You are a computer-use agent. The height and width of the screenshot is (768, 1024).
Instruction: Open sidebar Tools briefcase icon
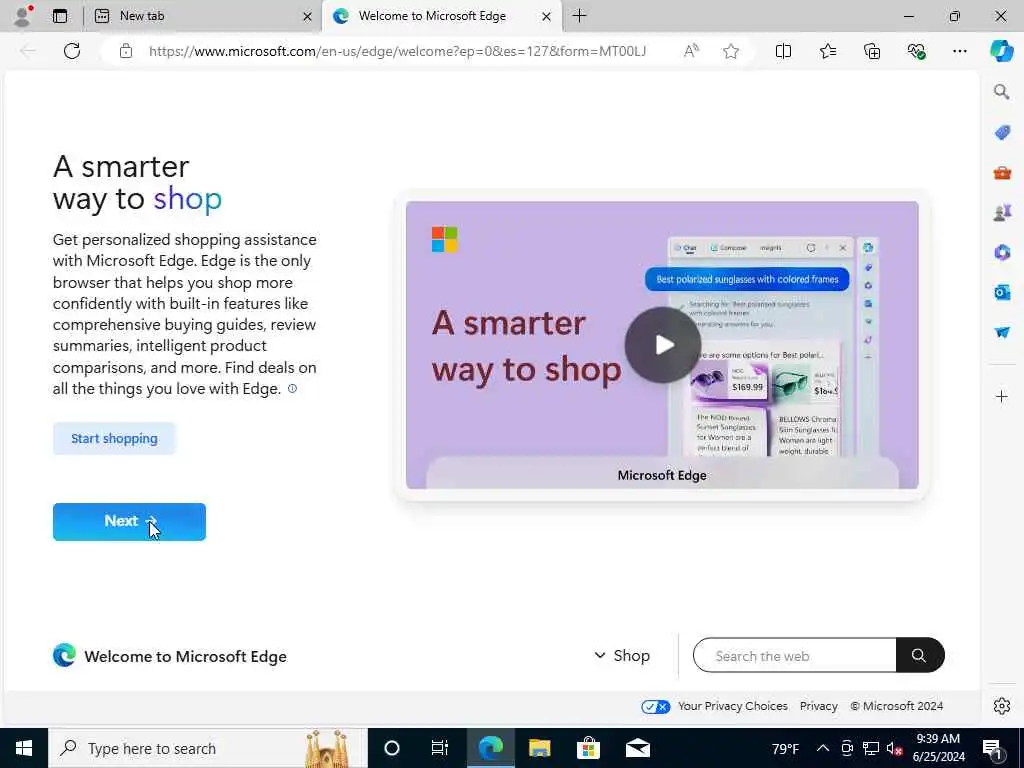pyautogui.click(x=1002, y=172)
